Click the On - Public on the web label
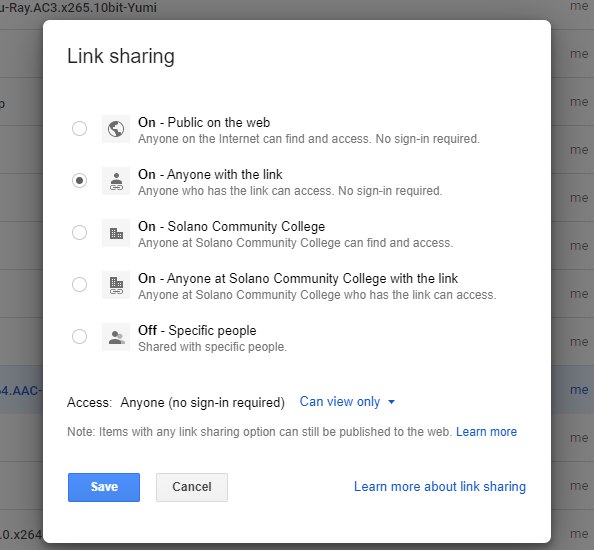 coord(204,122)
